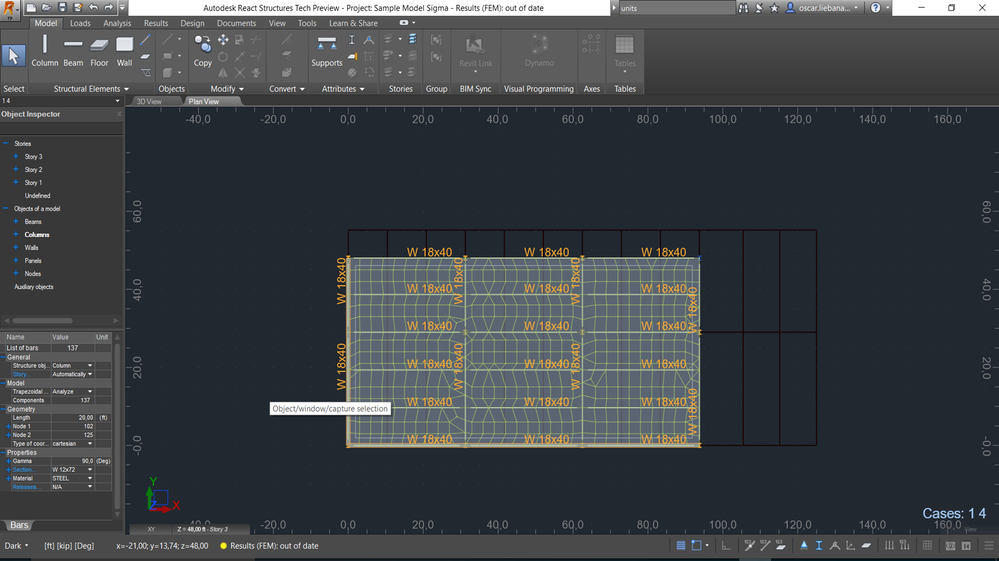Open the Documents ribbon tab

[236, 23]
